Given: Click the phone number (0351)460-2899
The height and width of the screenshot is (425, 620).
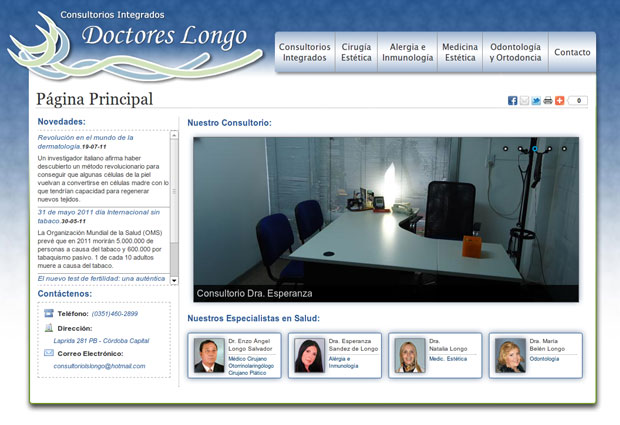Looking at the screenshot, I should pos(115,314).
